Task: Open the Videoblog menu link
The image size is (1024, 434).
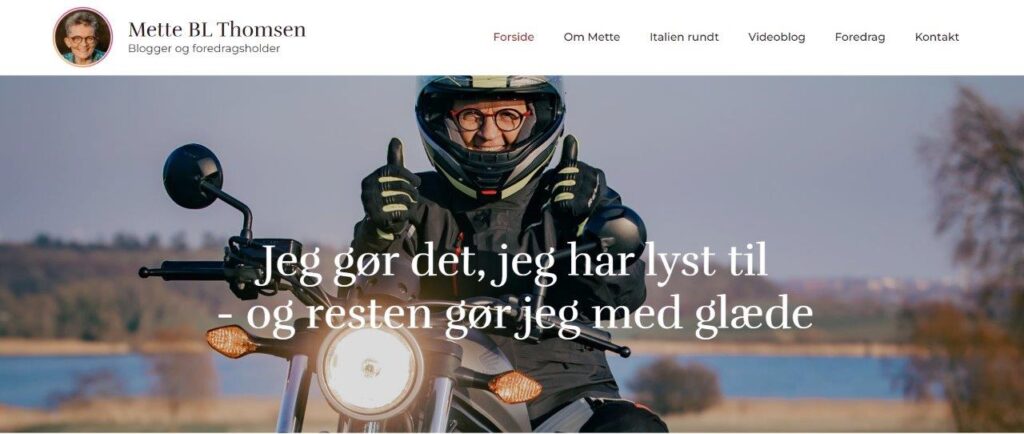Action: (x=776, y=37)
